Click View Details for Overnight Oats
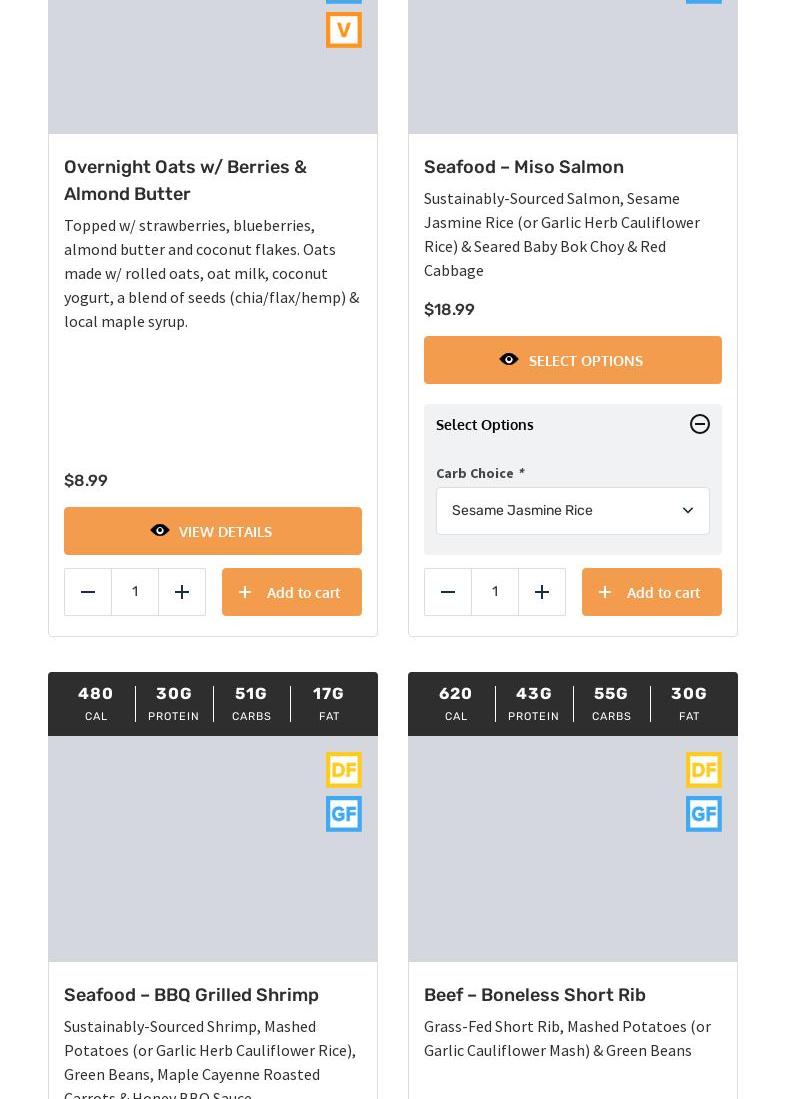 tap(212, 531)
